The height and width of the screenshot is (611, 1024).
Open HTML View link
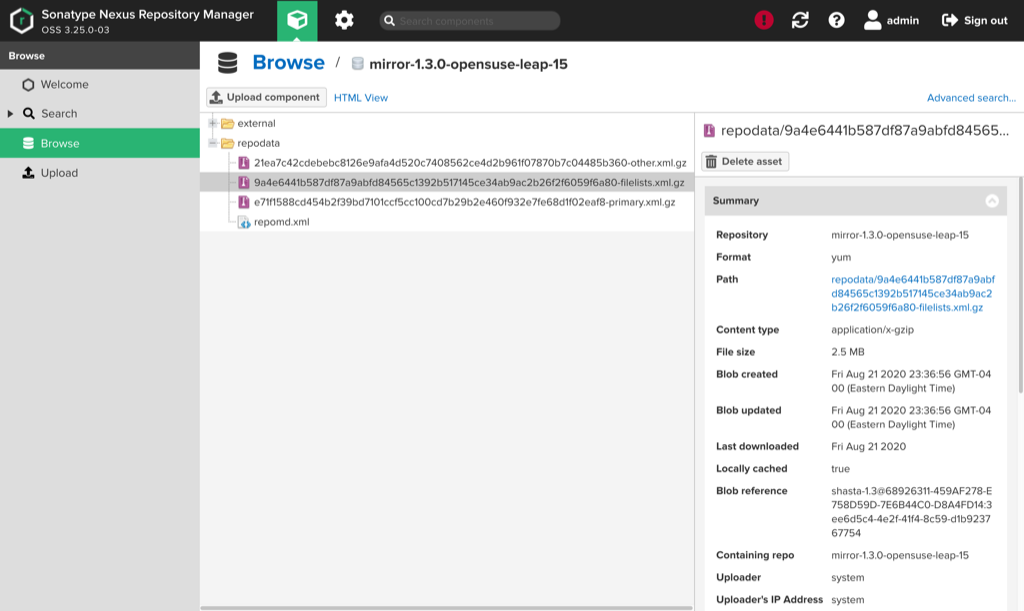pos(360,97)
